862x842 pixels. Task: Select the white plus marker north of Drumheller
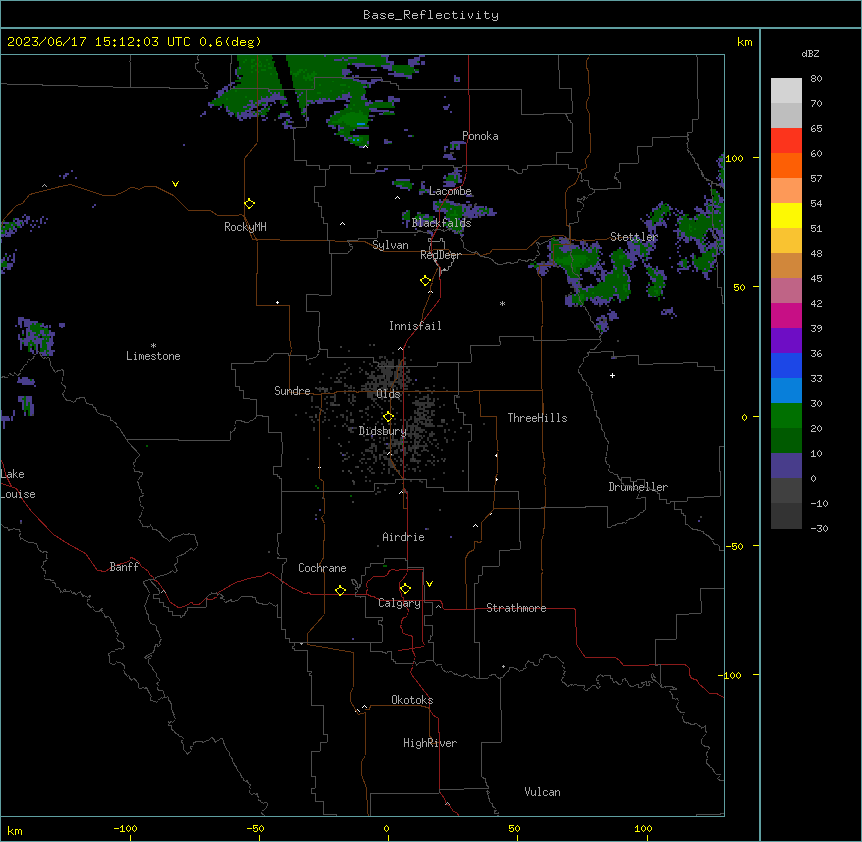pyautogui.click(x=612, y=375)
